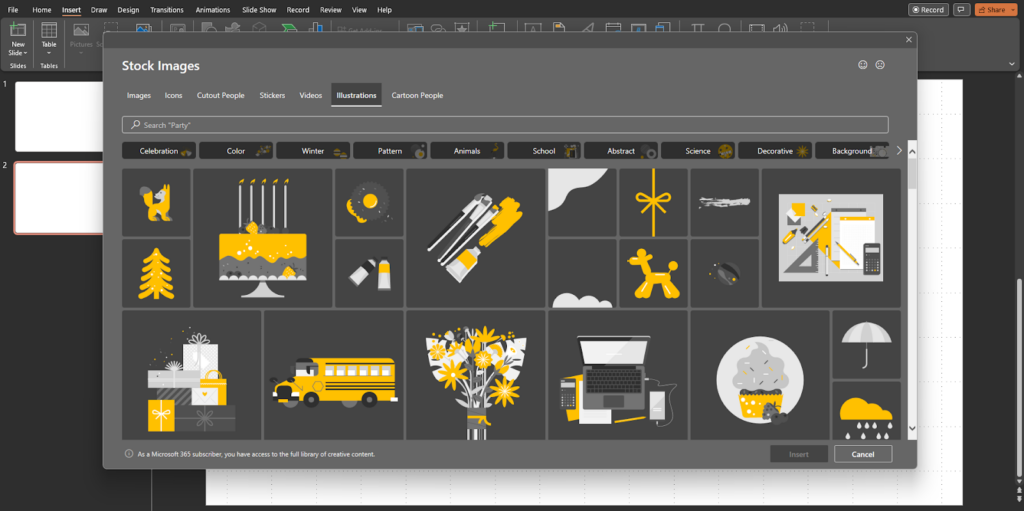Screen dimensions: 1024x511
Task: Click the happy smiley feedback icon
Action: tap(863, 65)
